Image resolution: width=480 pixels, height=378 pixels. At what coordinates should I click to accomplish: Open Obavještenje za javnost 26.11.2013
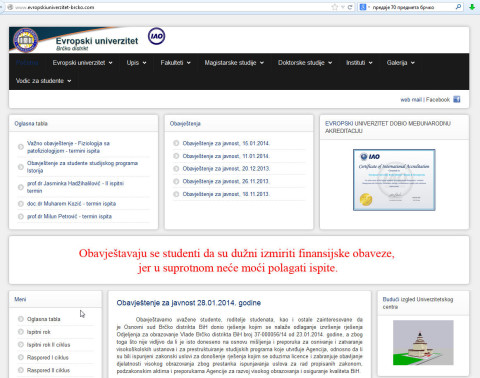[x=226, y=181]
